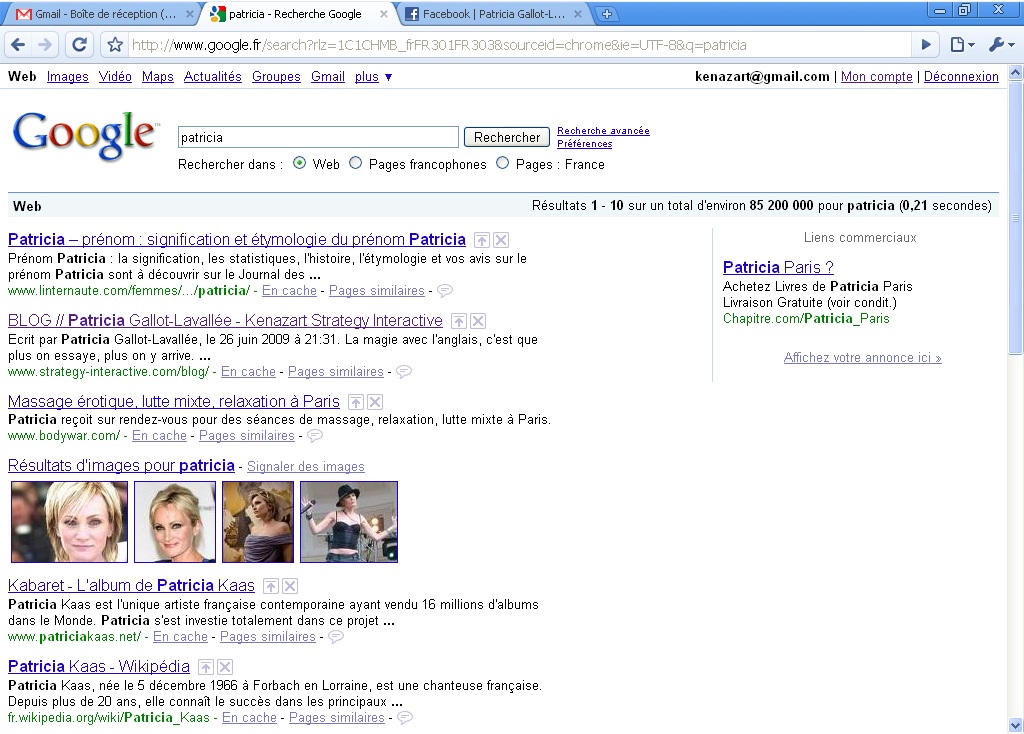Open Pages similaires for the bodywar.com result
1024x734 pixels.
pos(247,436)
